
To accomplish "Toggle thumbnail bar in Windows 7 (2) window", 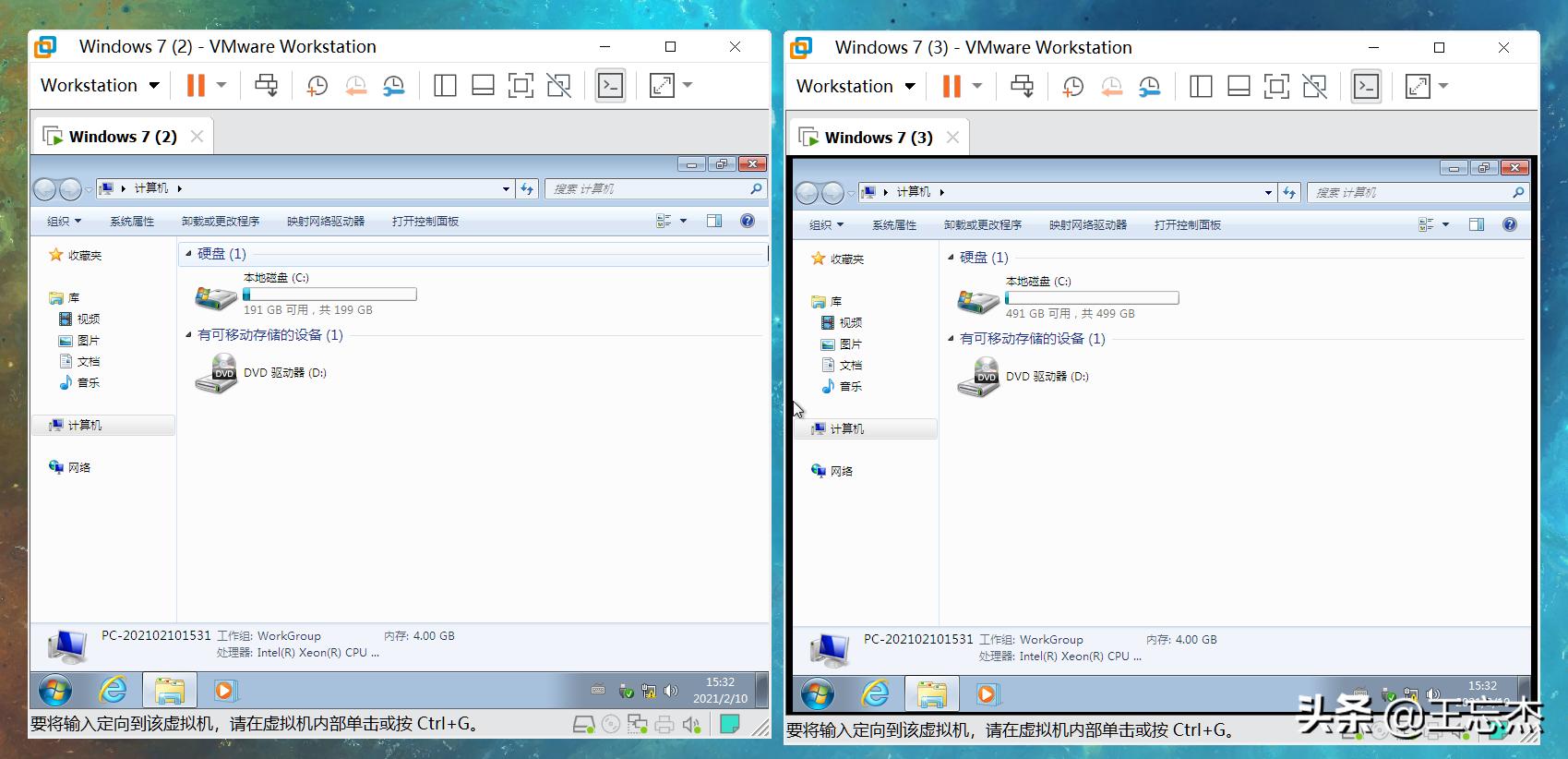I will pyautogui.click(x=483, y=86).
